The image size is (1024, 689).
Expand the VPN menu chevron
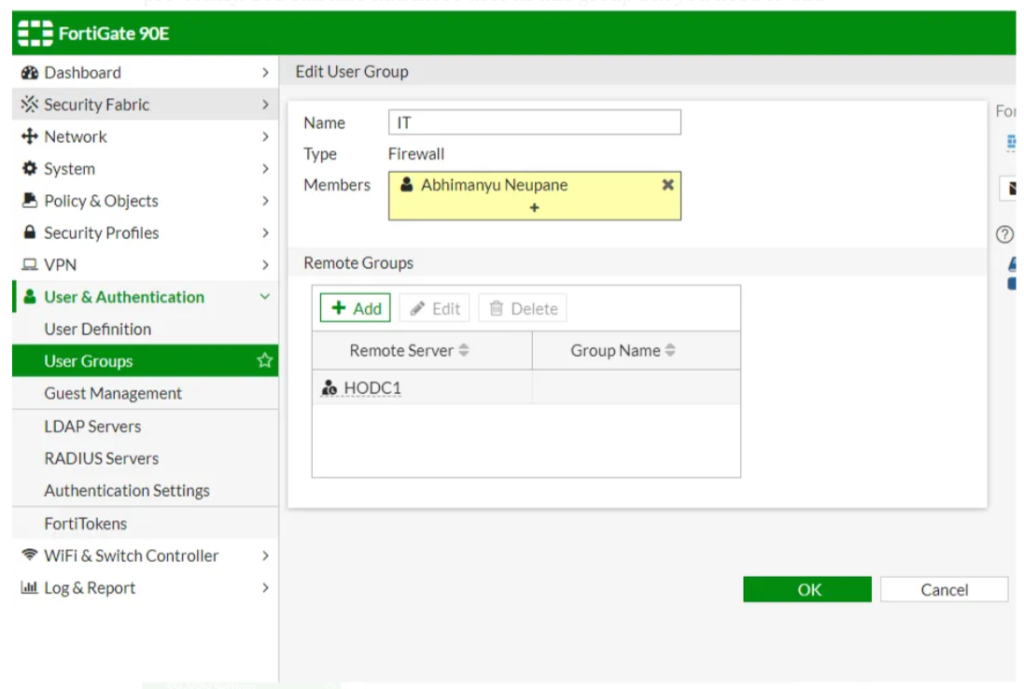265,264
